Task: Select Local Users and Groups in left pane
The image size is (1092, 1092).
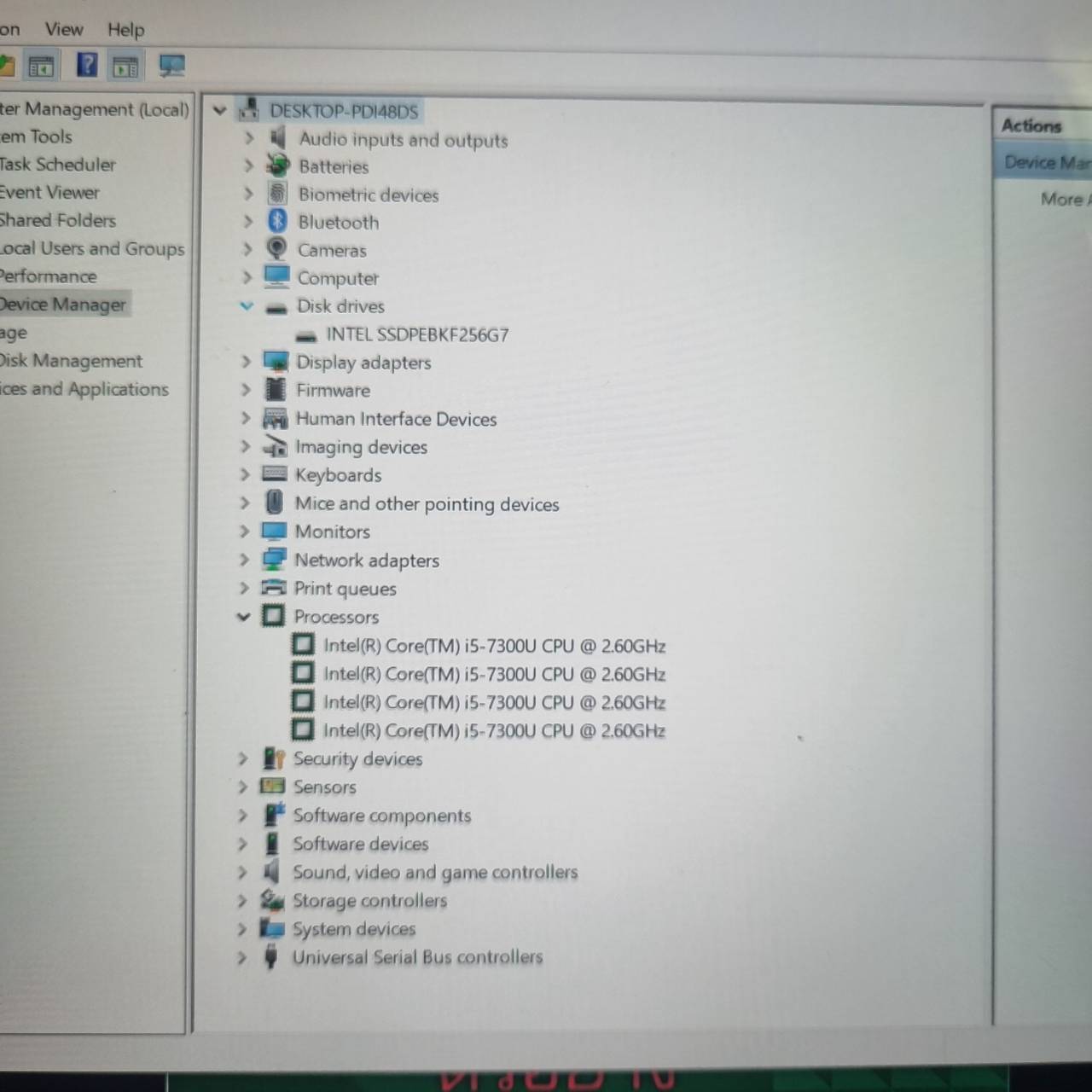Action: (91, 248)
